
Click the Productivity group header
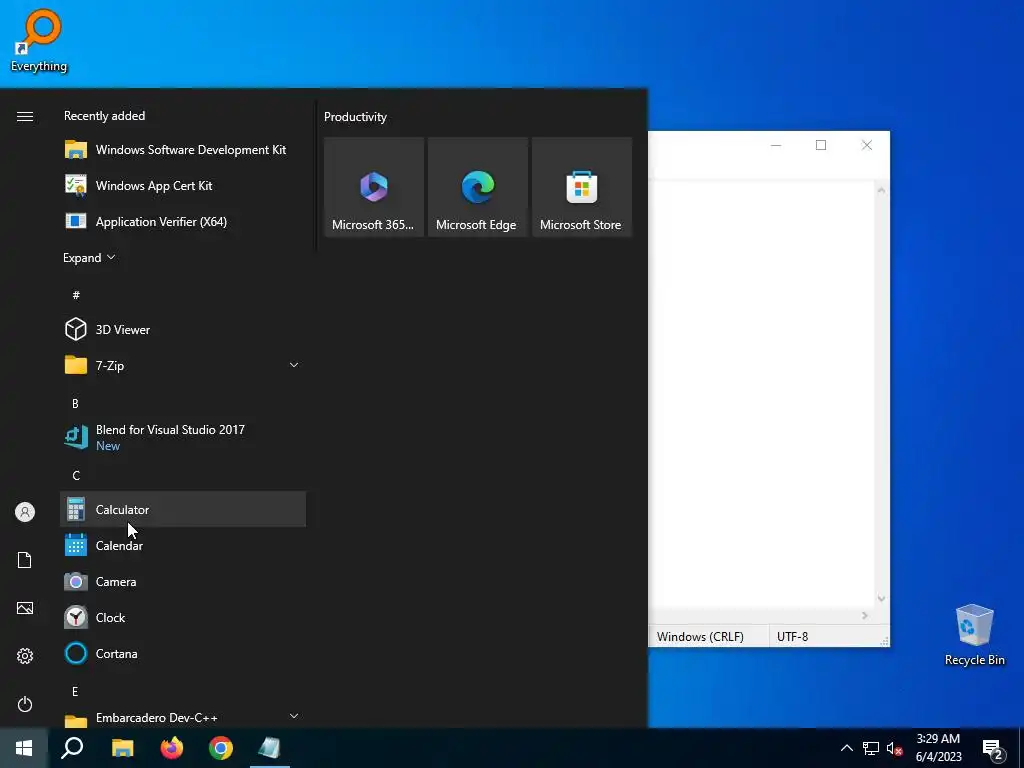click(x=355, y=117)
